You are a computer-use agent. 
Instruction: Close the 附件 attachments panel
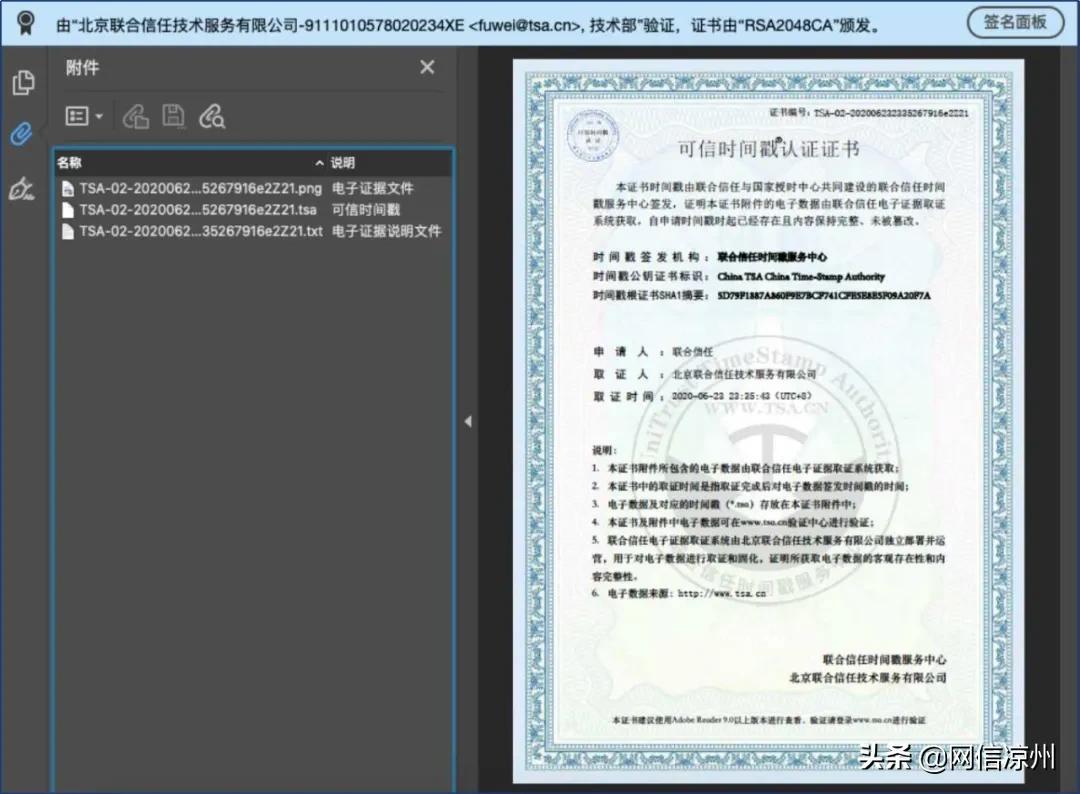coord(427,67)
